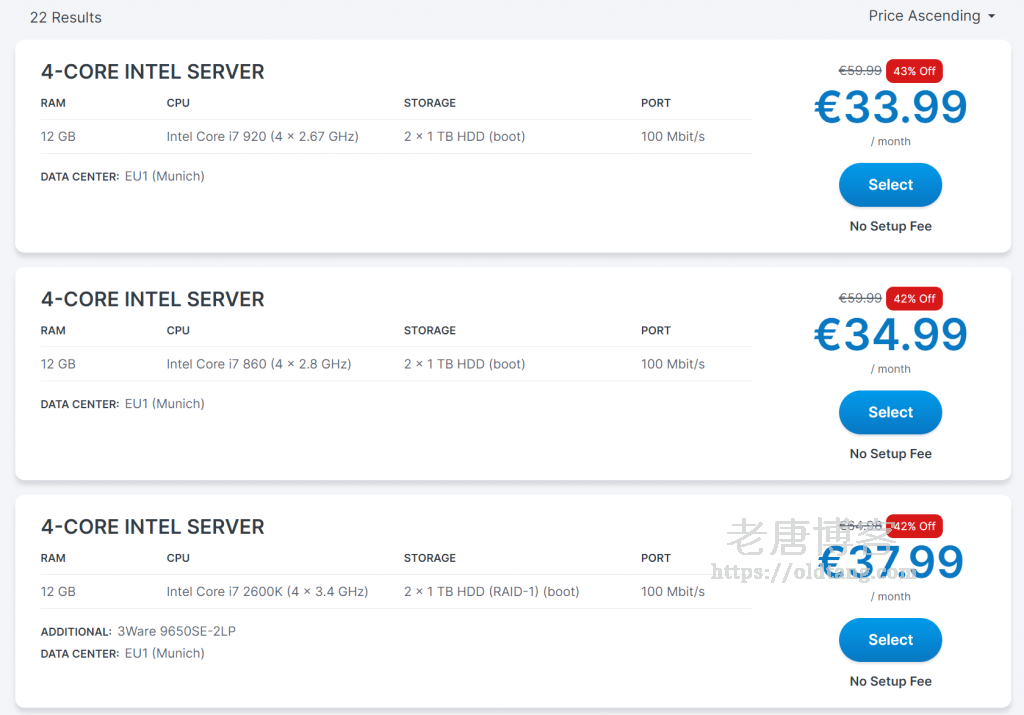This screenshot has height=715, width=1024.
Task: Click the third card's 4-CORE INTEL SERVER title
Action: pyautogui.click(x=152, y=527)
